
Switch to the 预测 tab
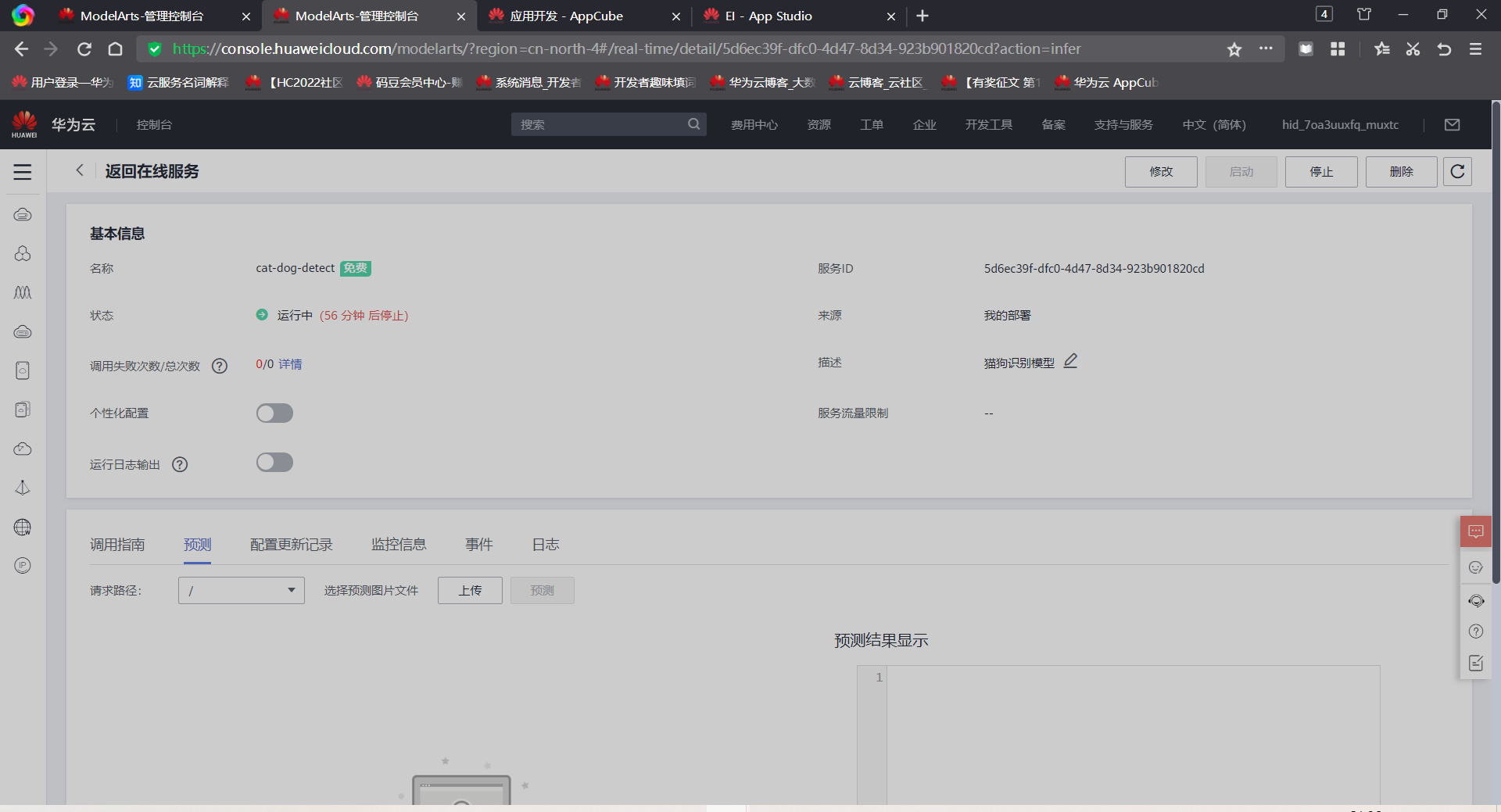198,545
